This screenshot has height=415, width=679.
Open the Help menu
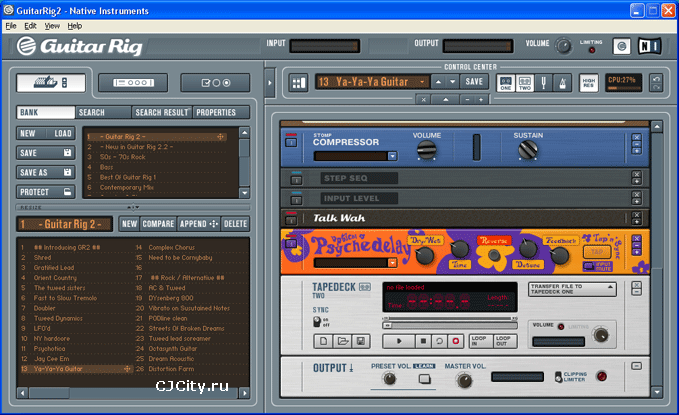pyautogui.click(x=74, y=26)
